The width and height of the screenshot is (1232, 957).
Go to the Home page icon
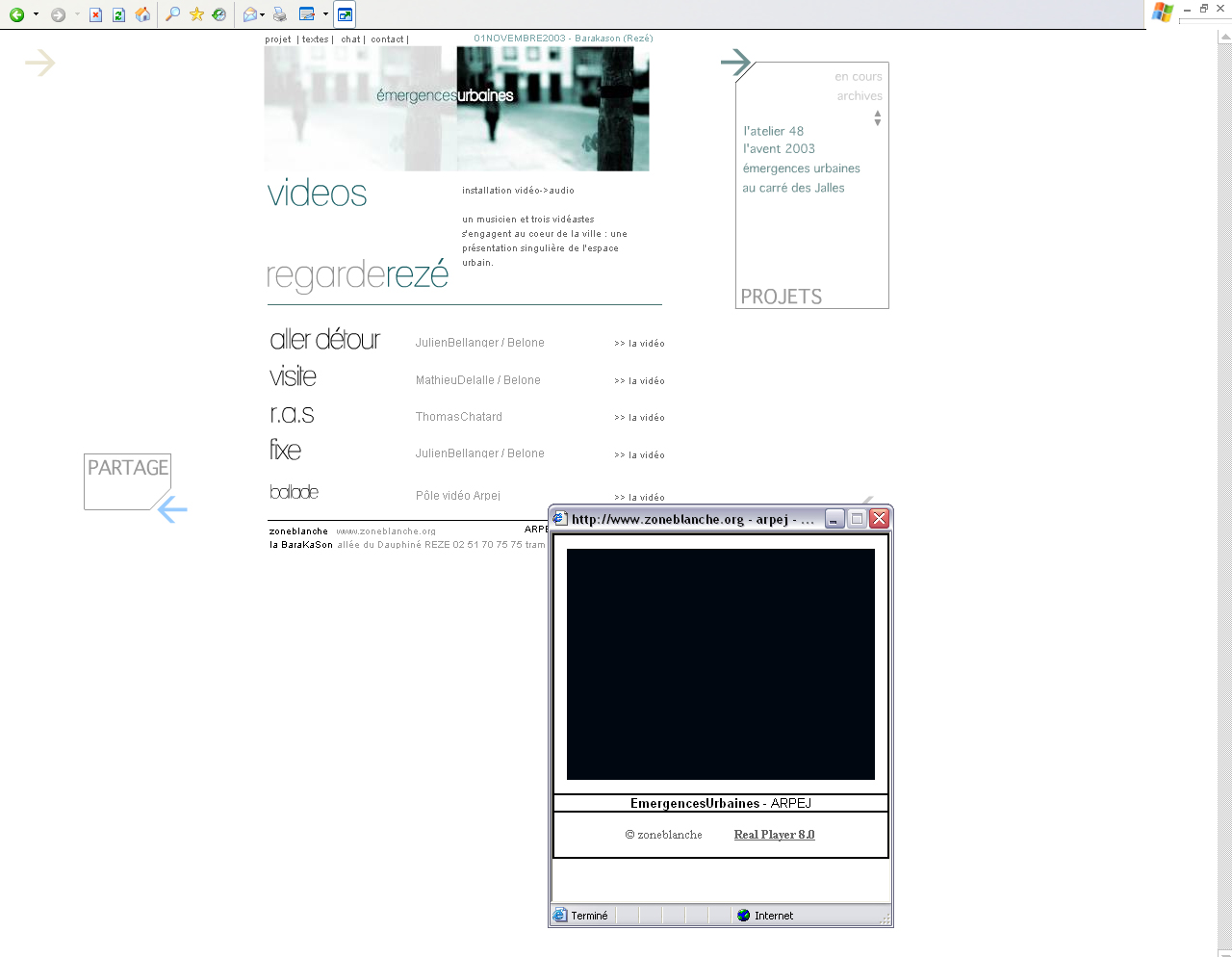point(142,14)
